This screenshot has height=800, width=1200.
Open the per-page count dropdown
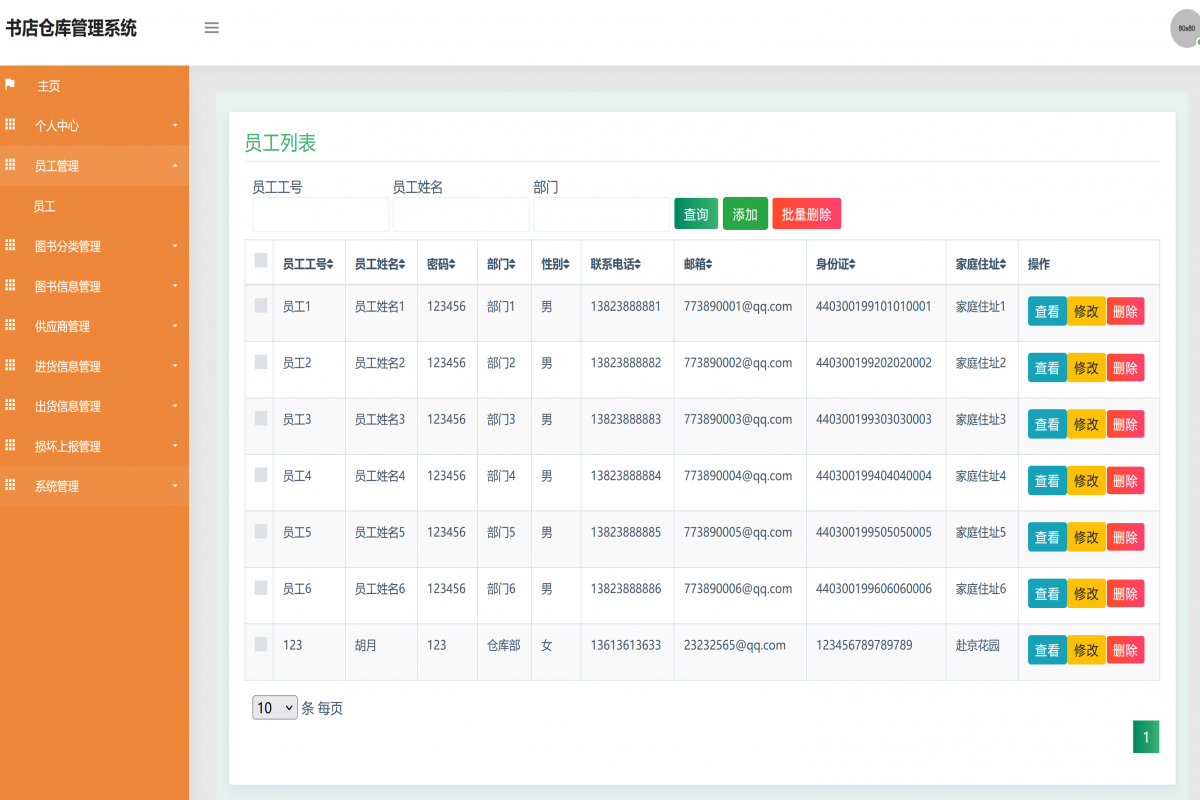(x=274, y=707)
